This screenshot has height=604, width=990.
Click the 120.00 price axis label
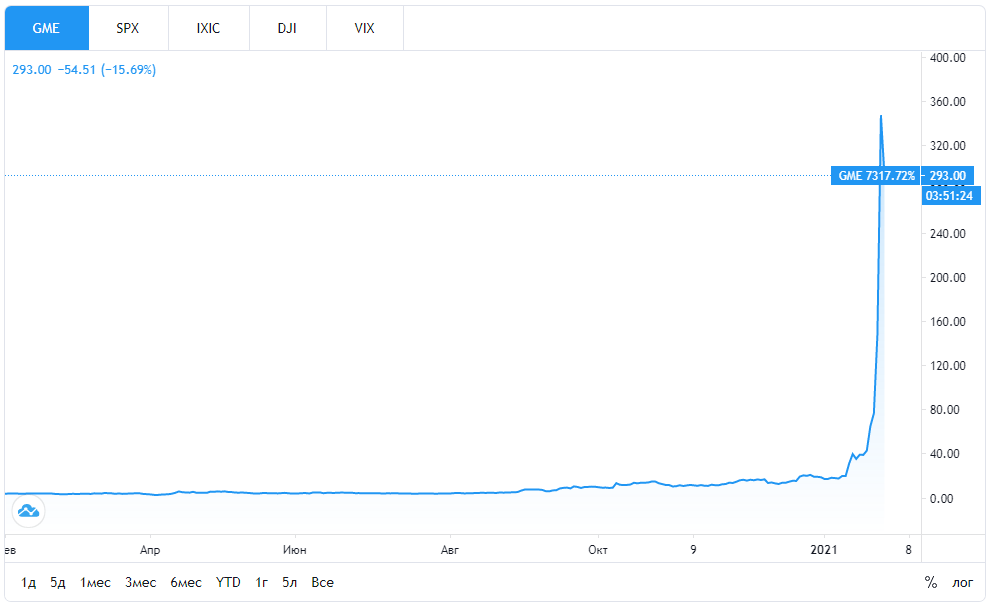point(948,365)
